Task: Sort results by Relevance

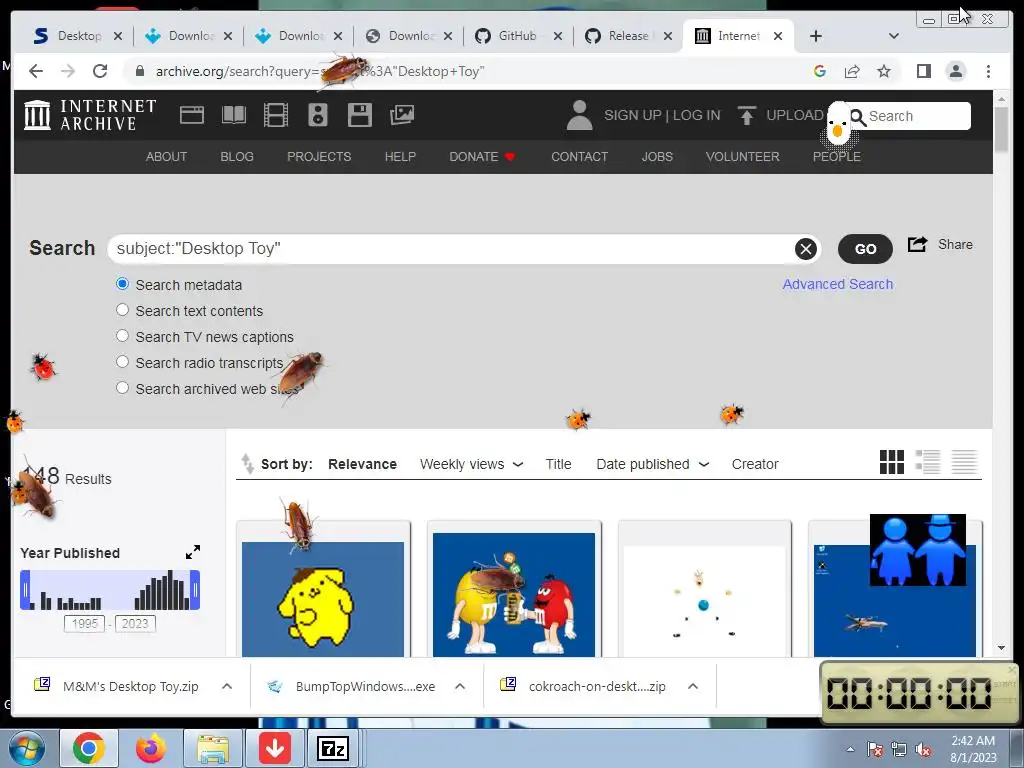Action: (x=362, y=464)
